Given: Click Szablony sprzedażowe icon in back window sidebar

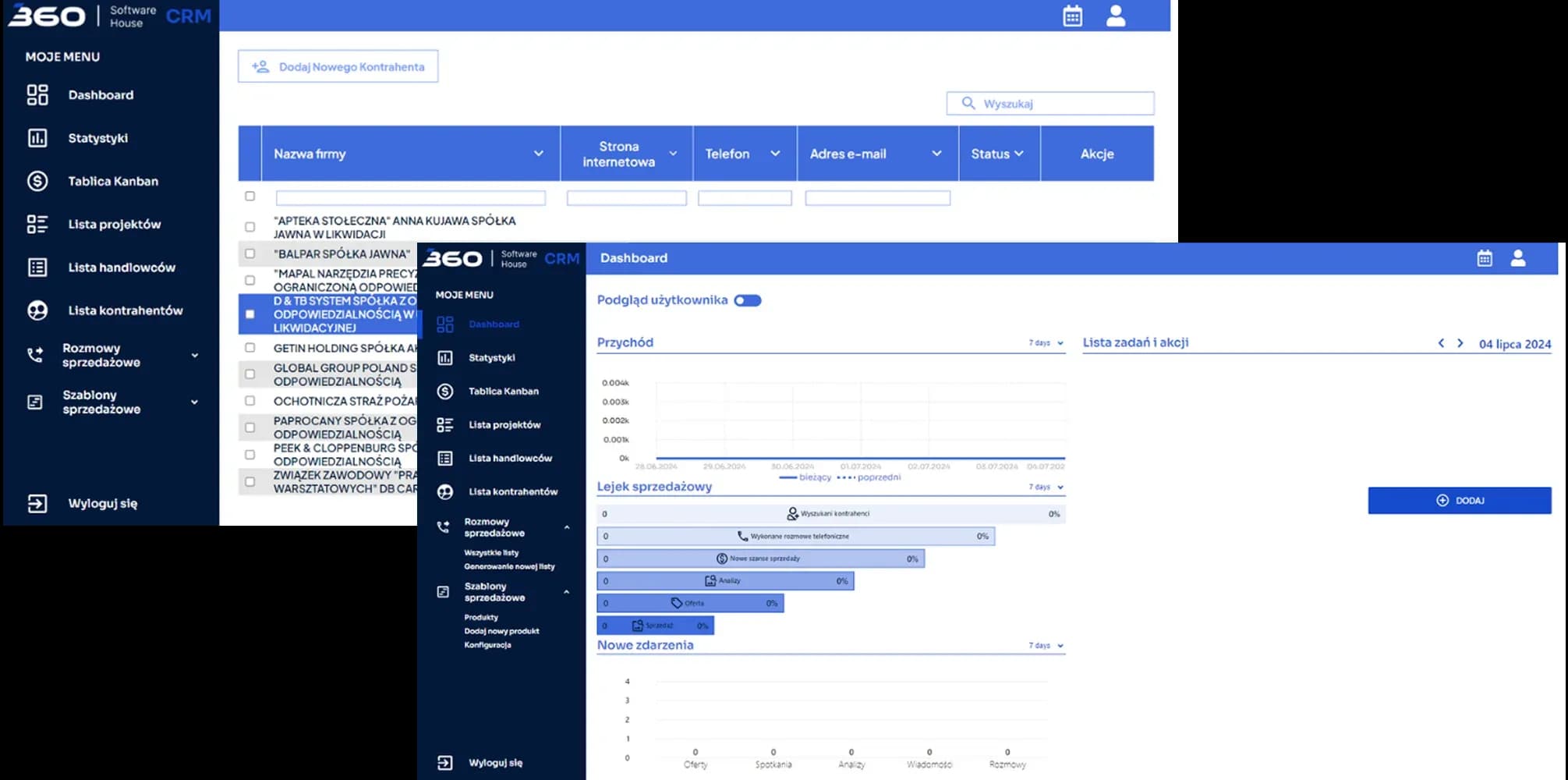Looking at the screenshot, I should tap(35, 402).
